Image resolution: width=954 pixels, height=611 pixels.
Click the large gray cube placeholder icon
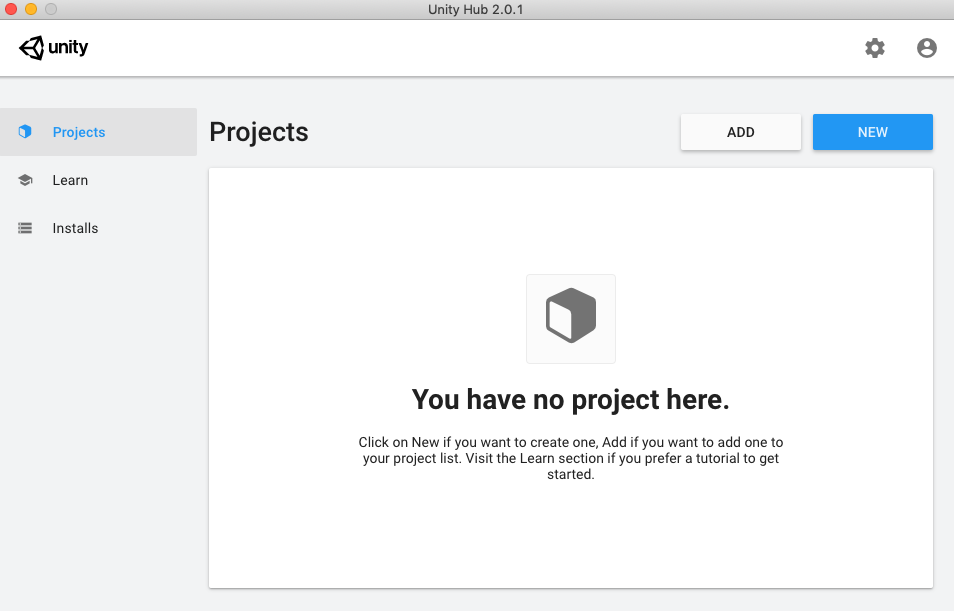tap(571, 317)
